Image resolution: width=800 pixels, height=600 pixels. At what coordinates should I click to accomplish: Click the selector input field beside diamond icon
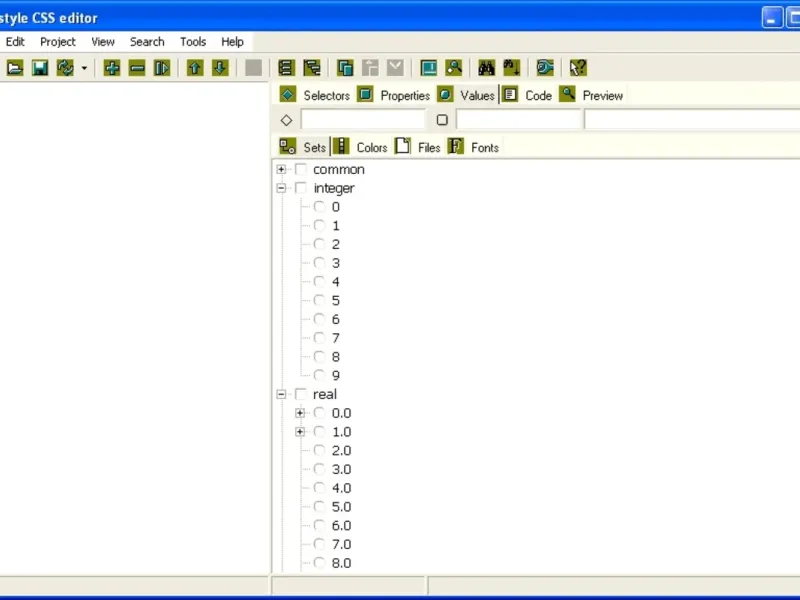363,120
